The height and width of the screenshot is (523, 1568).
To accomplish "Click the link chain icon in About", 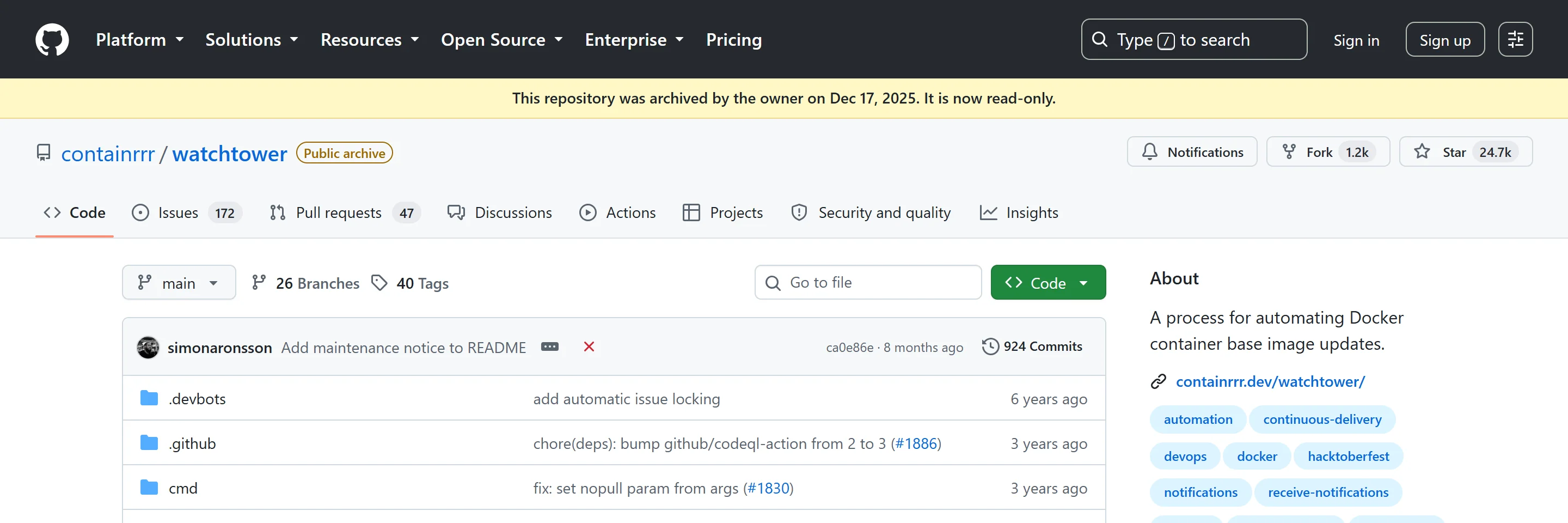I will pyautogui.click(x=1159, y=381).
